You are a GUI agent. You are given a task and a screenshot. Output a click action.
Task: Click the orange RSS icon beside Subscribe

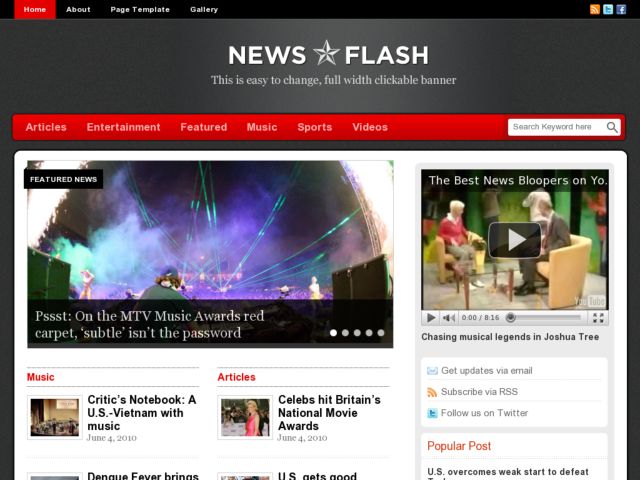click(x=432, y=392)
